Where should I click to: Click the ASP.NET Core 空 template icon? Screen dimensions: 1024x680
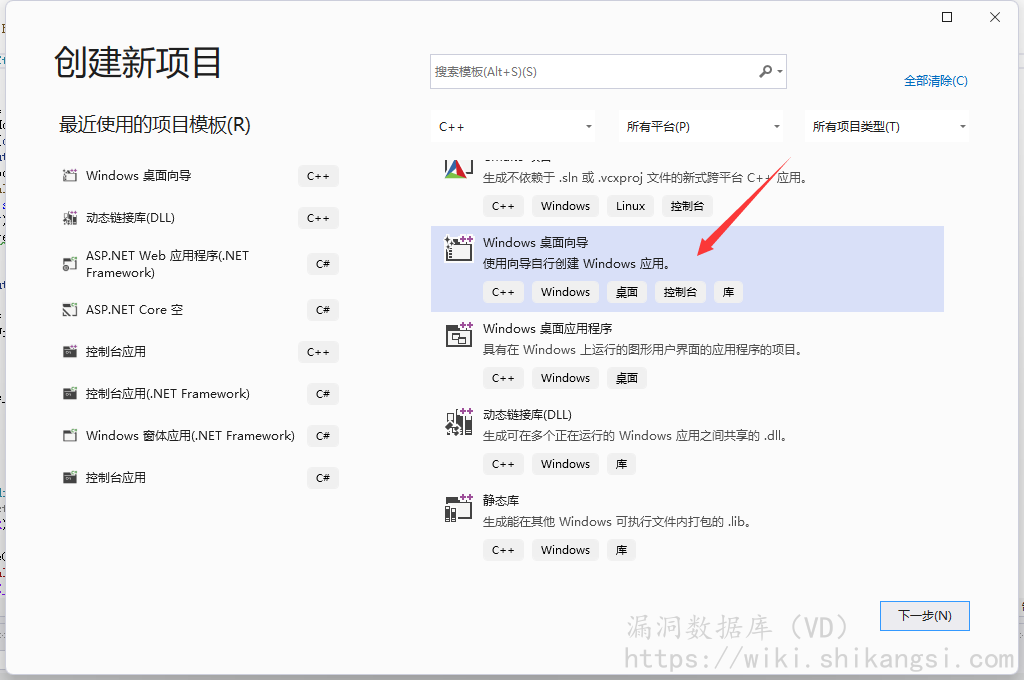(x=70, y=310)
